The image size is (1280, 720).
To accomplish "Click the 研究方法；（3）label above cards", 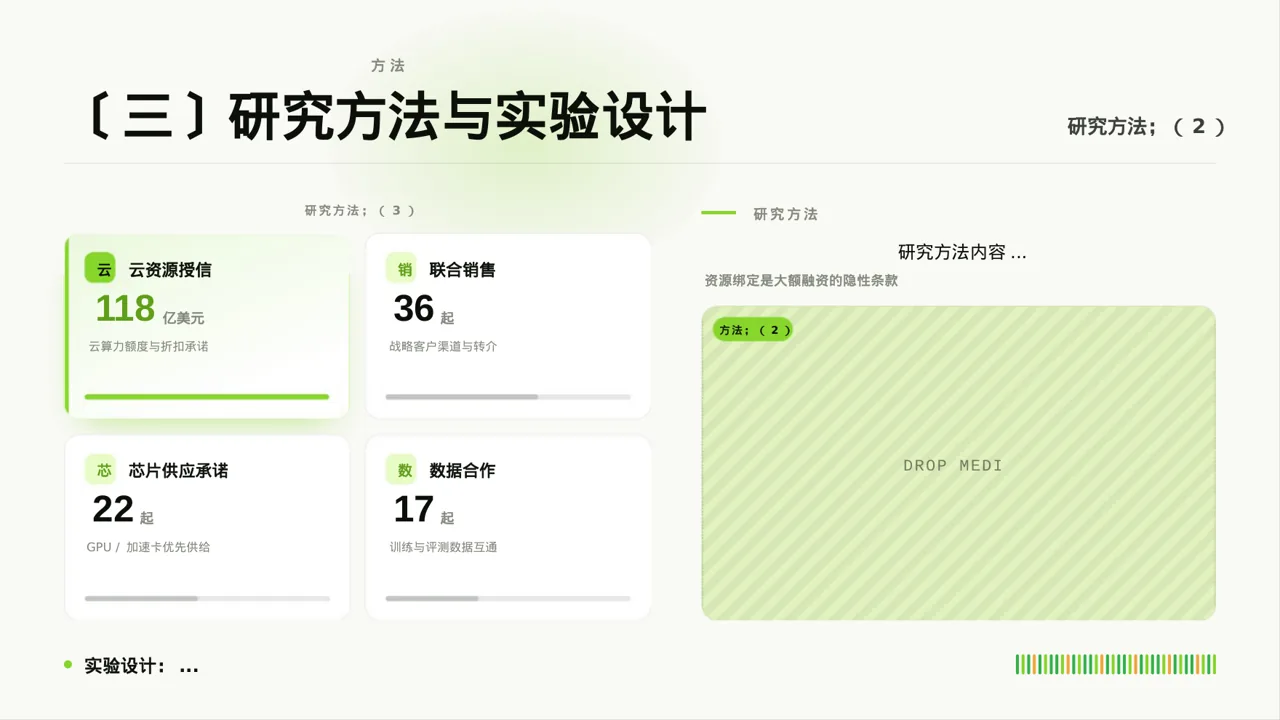I will 360,211.
